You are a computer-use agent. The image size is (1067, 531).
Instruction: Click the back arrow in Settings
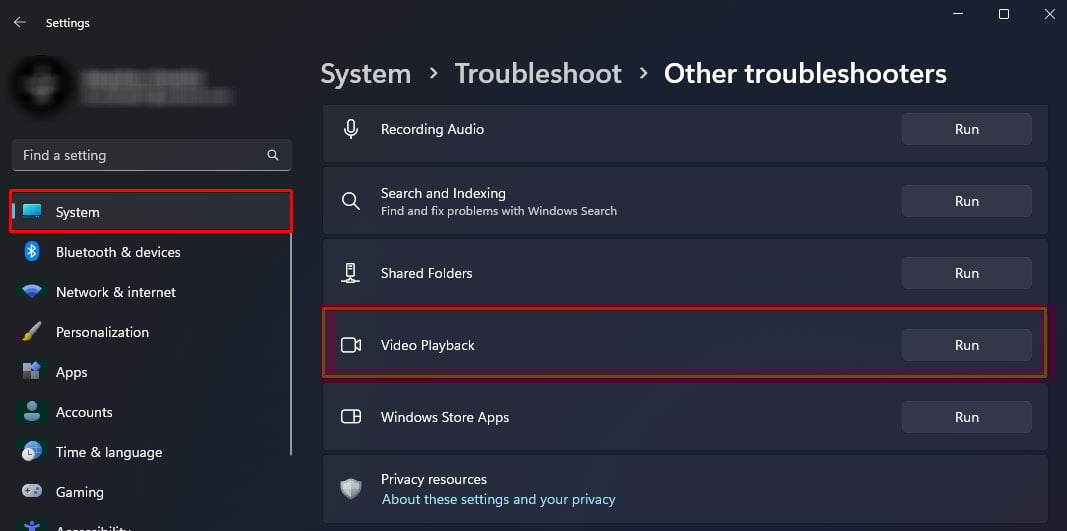tap(19, 22)
